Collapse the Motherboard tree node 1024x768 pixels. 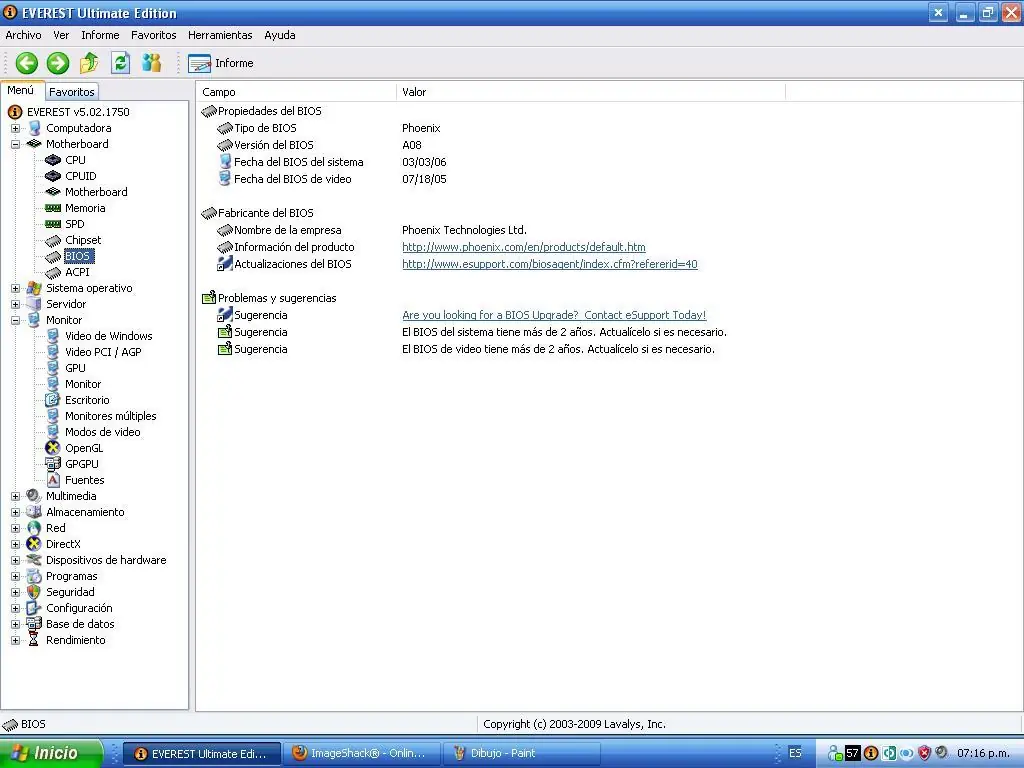[x=16, y=144]
